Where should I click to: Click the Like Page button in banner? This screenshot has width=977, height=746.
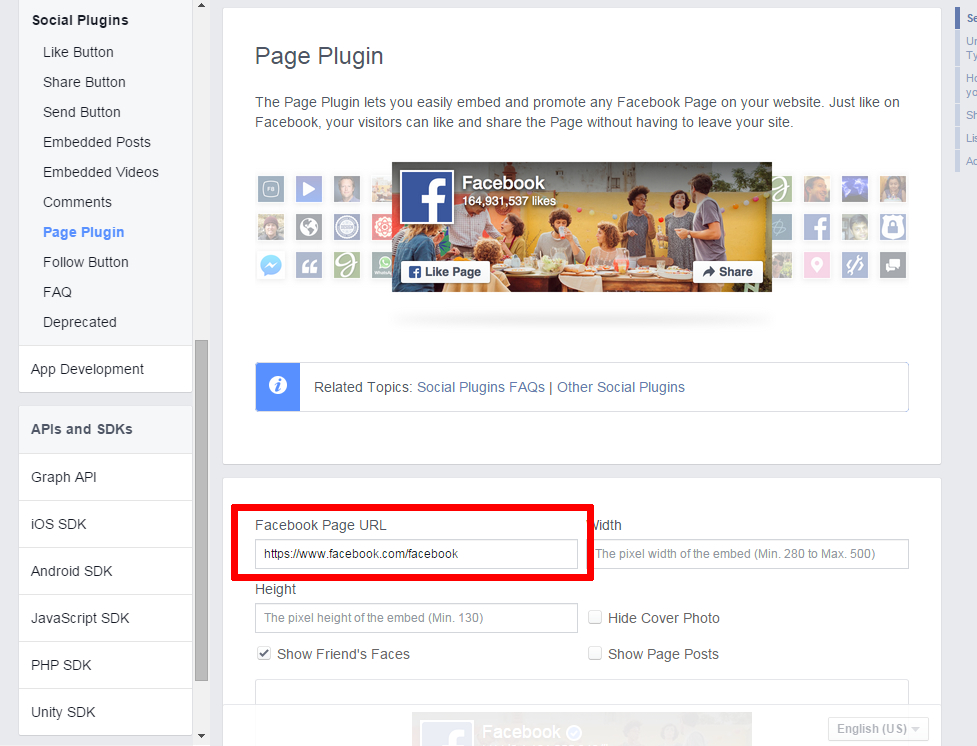445,272
